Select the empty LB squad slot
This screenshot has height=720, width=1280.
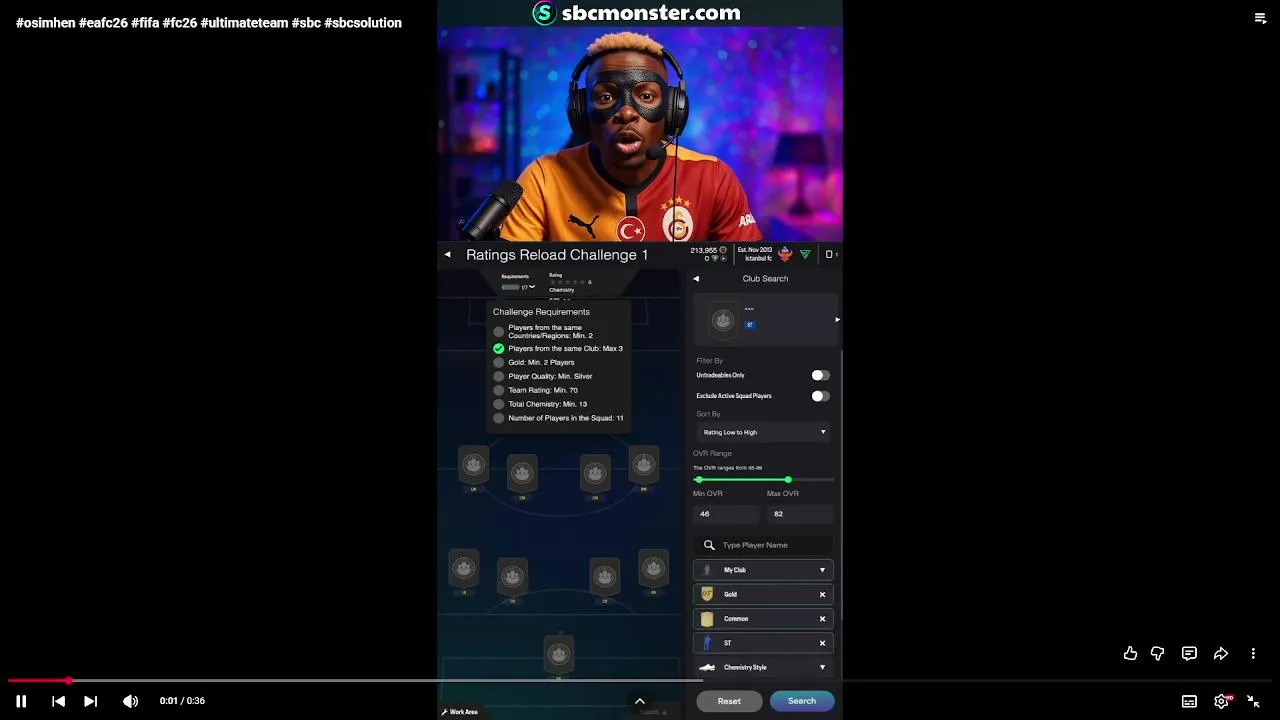[463, 569]
